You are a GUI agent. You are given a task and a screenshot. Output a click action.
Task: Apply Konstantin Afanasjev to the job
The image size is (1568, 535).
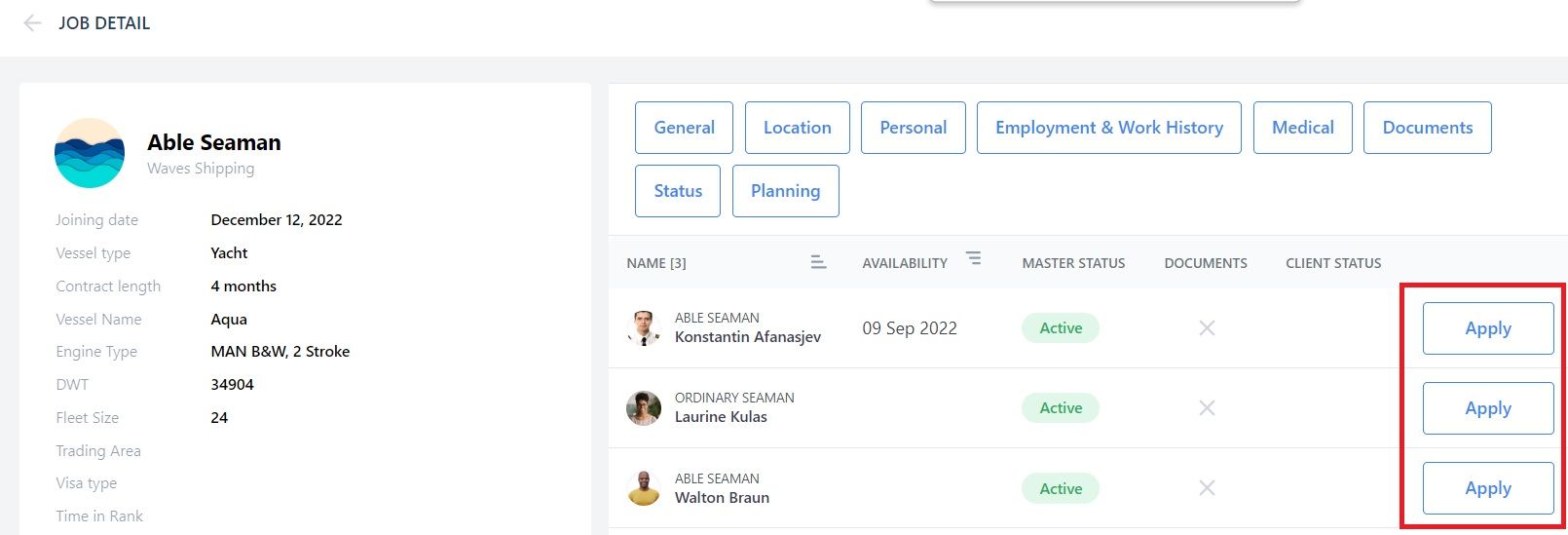pyautogui.click(x=1488, y=328)
